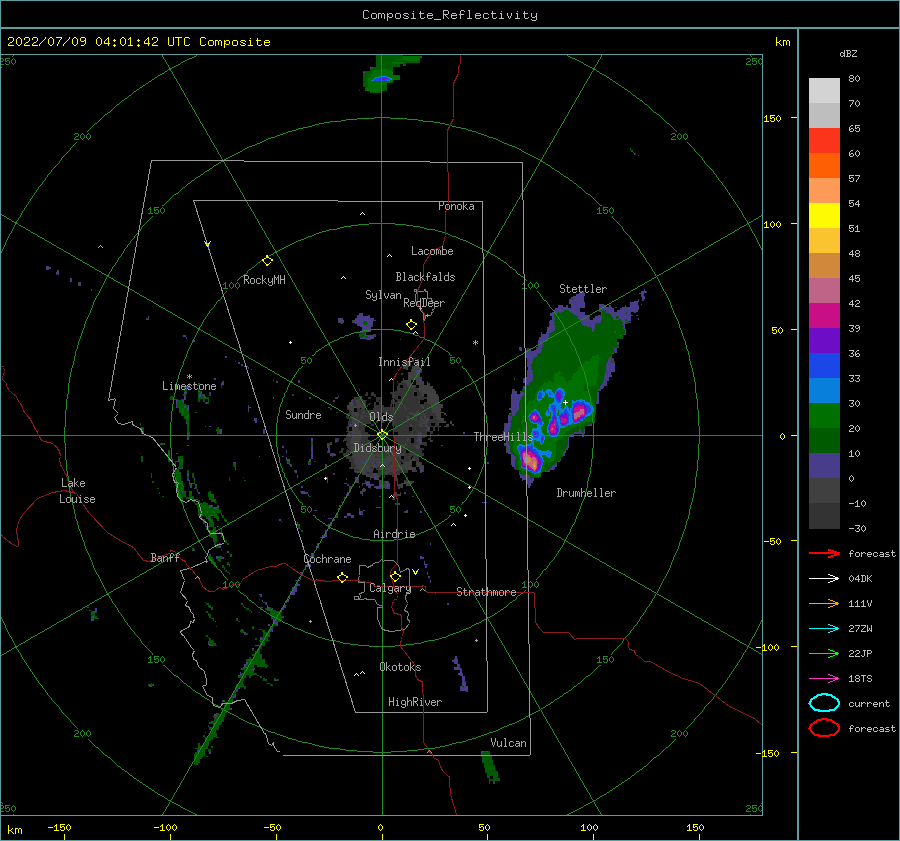The image size is (900, 841).
Task: Click the Composite_Reflectivity title text
Action: [x=449, y=15]
